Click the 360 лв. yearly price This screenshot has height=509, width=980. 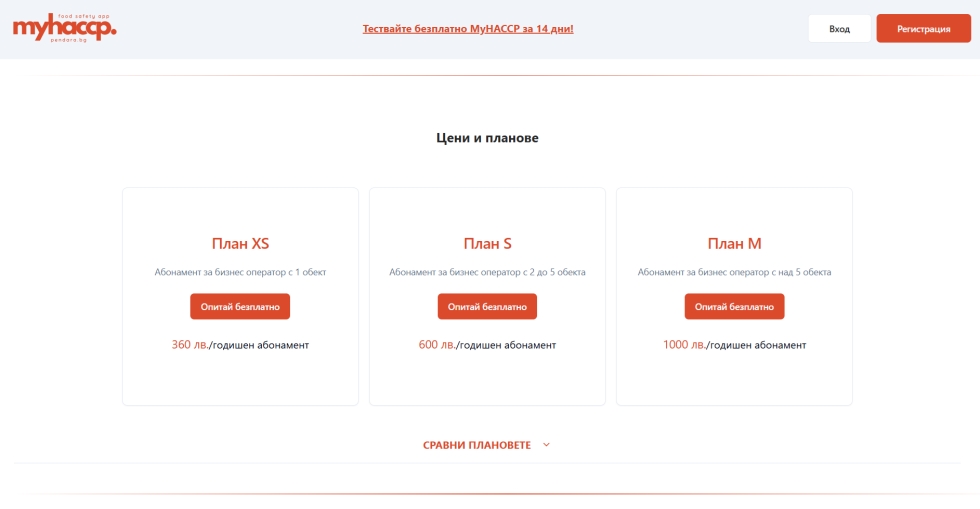click(189, 345)
